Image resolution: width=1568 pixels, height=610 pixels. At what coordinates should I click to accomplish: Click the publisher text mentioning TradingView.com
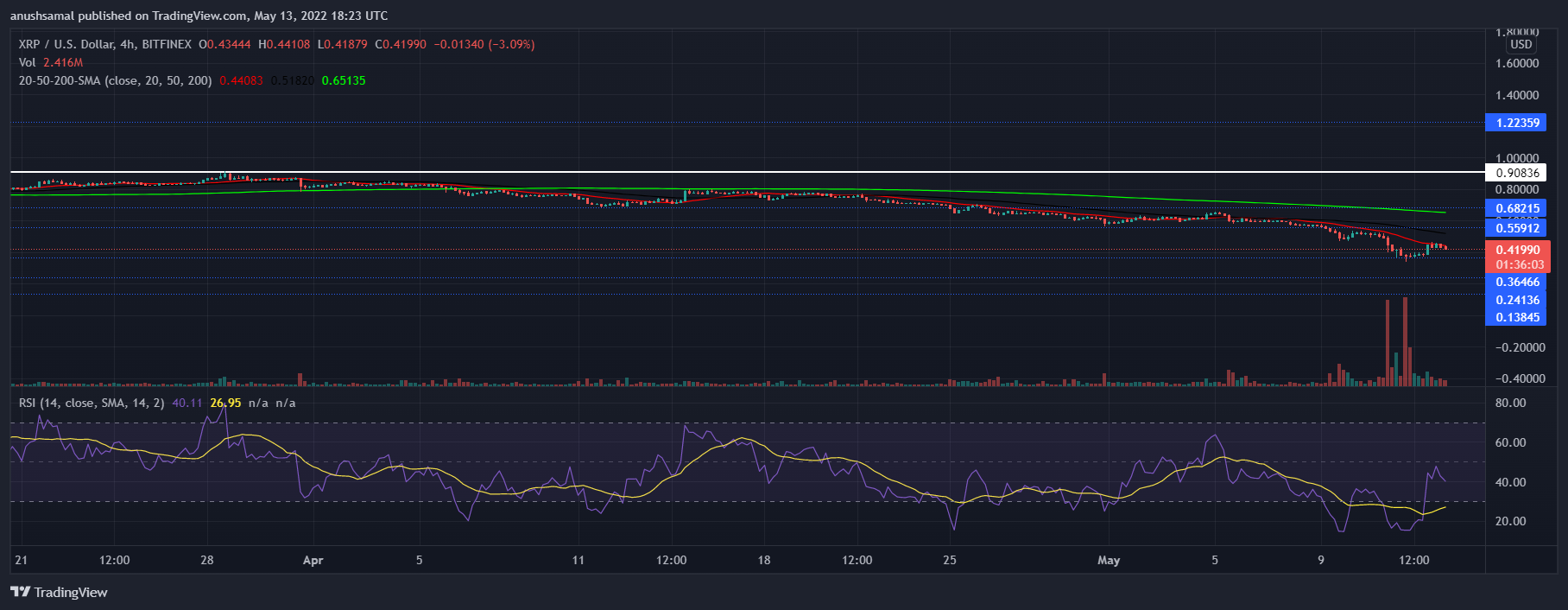pyautogui.click(x=199, y=16)
